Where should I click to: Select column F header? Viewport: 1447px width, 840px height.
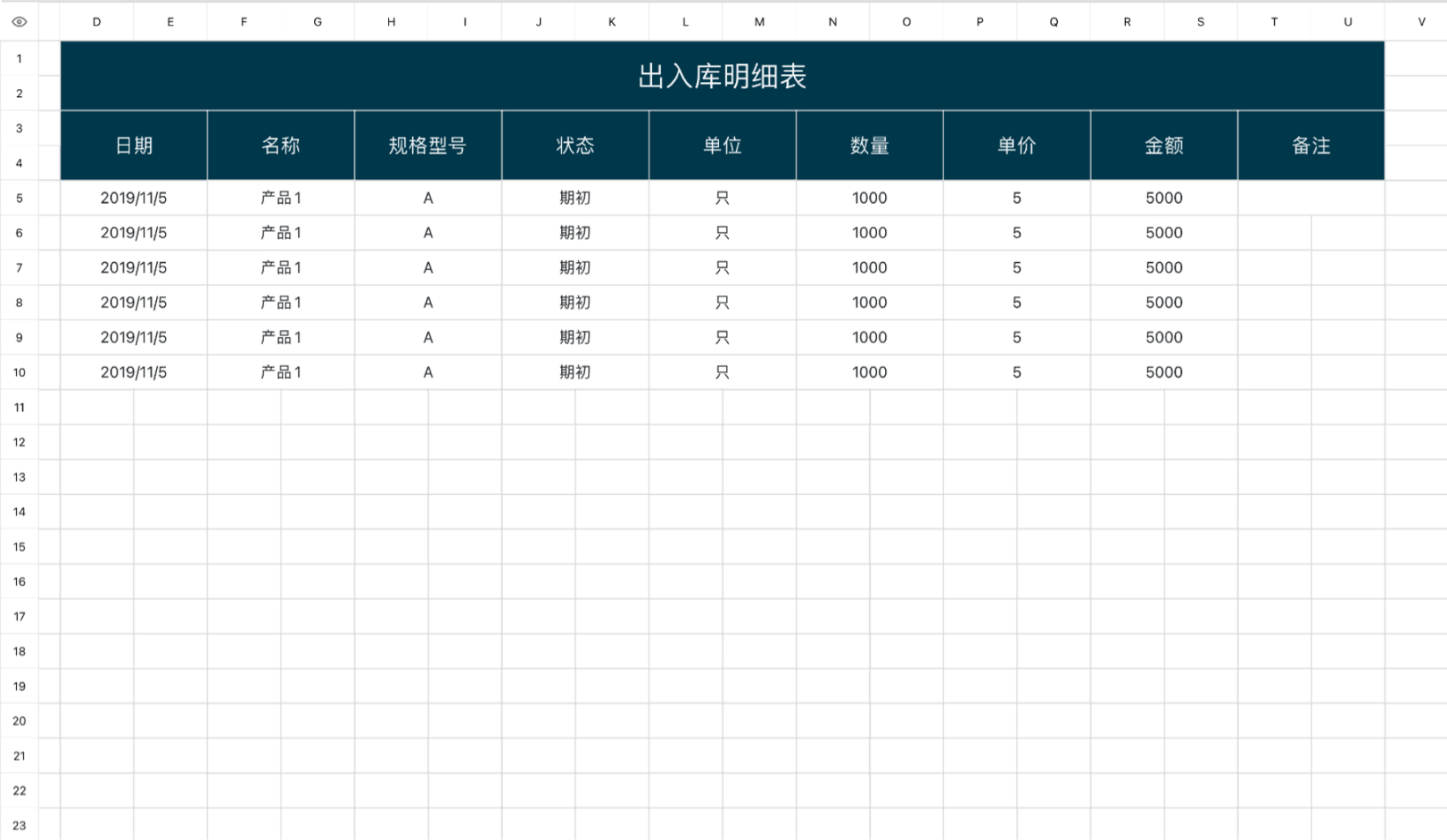coord(244,21)
